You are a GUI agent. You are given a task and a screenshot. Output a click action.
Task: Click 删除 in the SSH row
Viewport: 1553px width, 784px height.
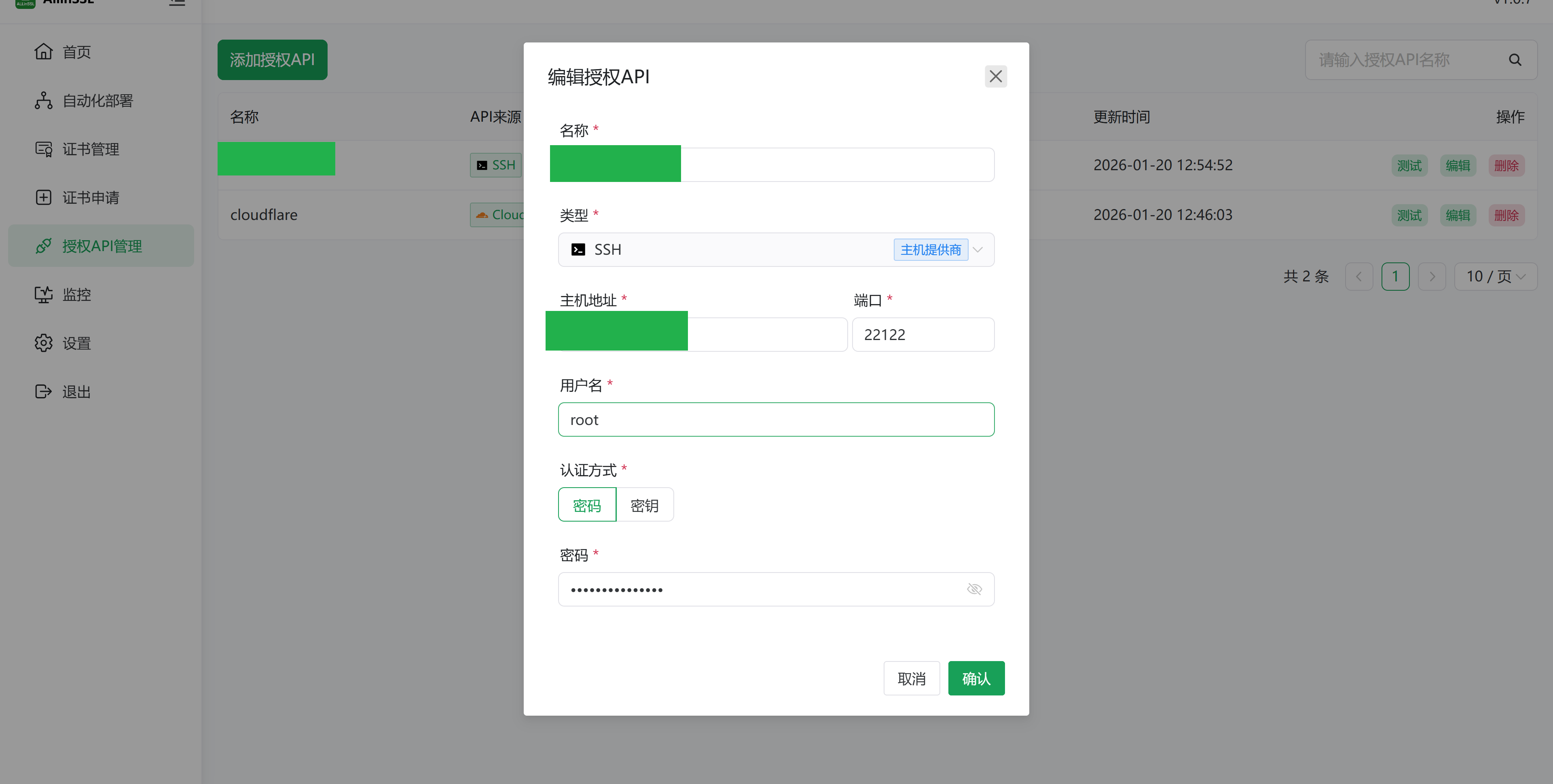tap(1506, 165)
